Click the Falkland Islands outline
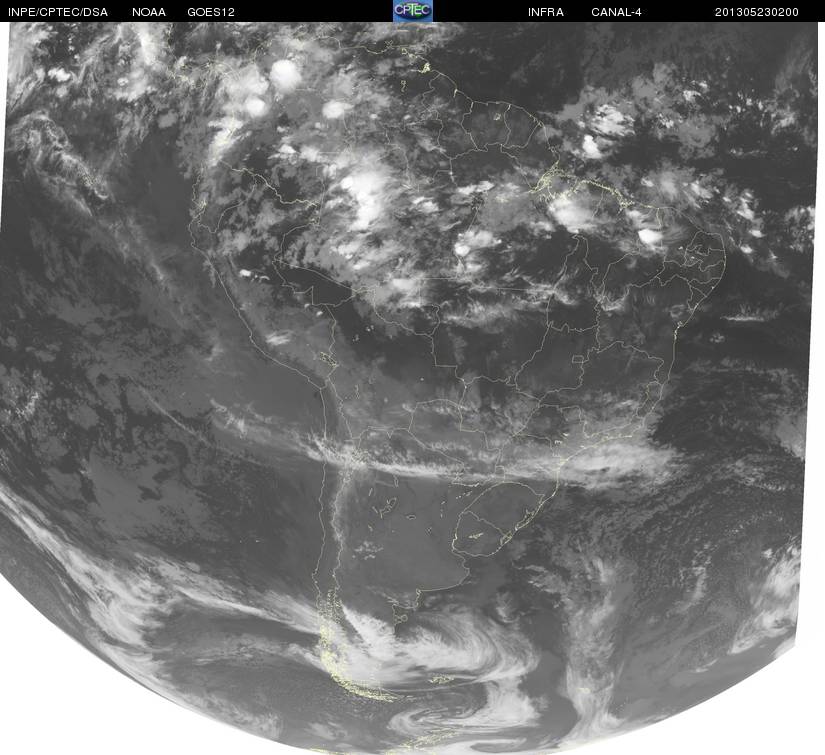This screenshot has width=825, height=755. pyautogui.click(x=441, y=680)
